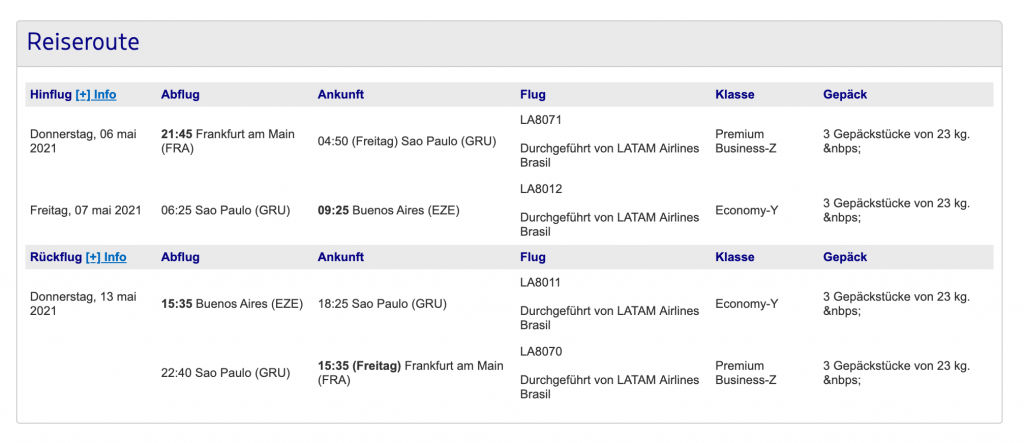Select the date Freitag, 07 mai 2021

pyautogui.click(x=85, y=211)
